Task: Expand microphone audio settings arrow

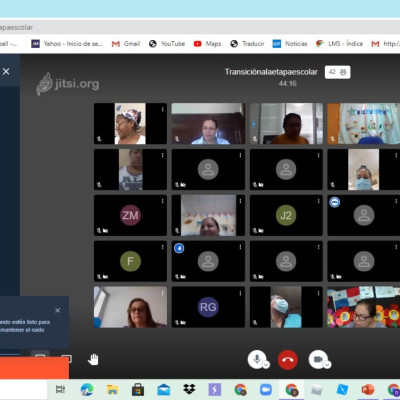Action: coord(266,365)
